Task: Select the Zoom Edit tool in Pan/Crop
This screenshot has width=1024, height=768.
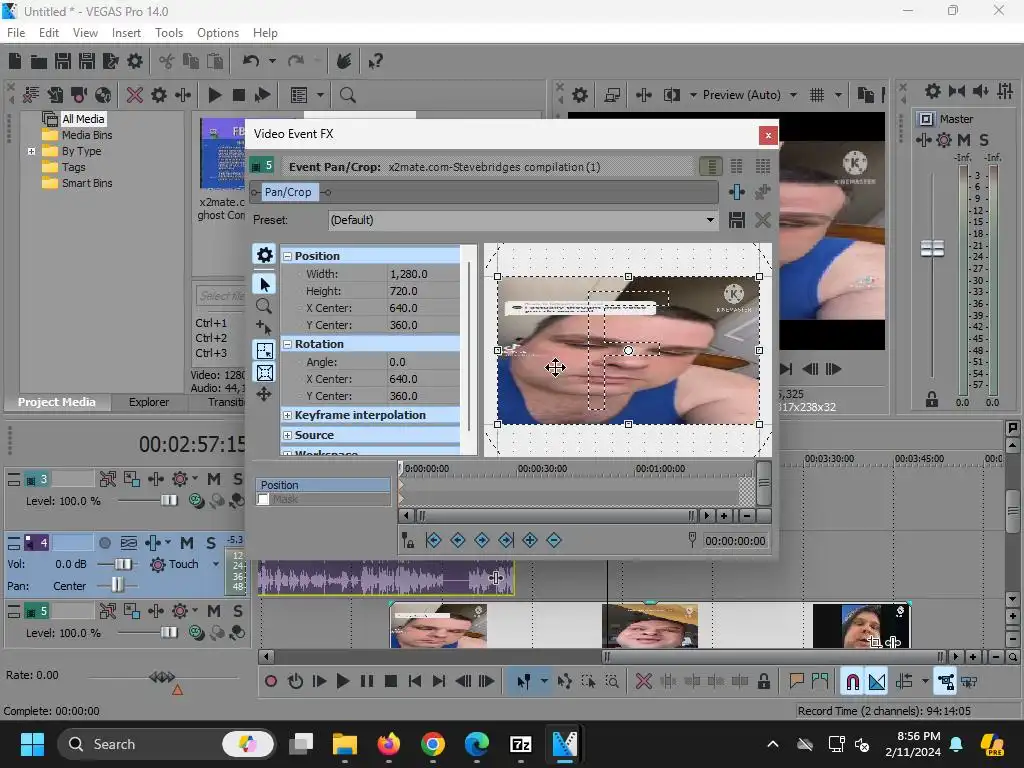Action: coord(264,306)
